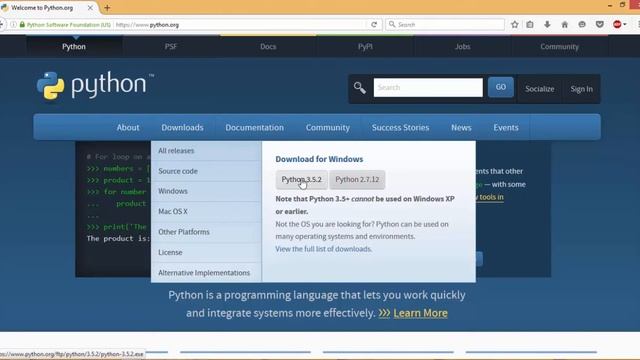
Task: Click 'Download for Windows' heading text
Action: [319, 159]
